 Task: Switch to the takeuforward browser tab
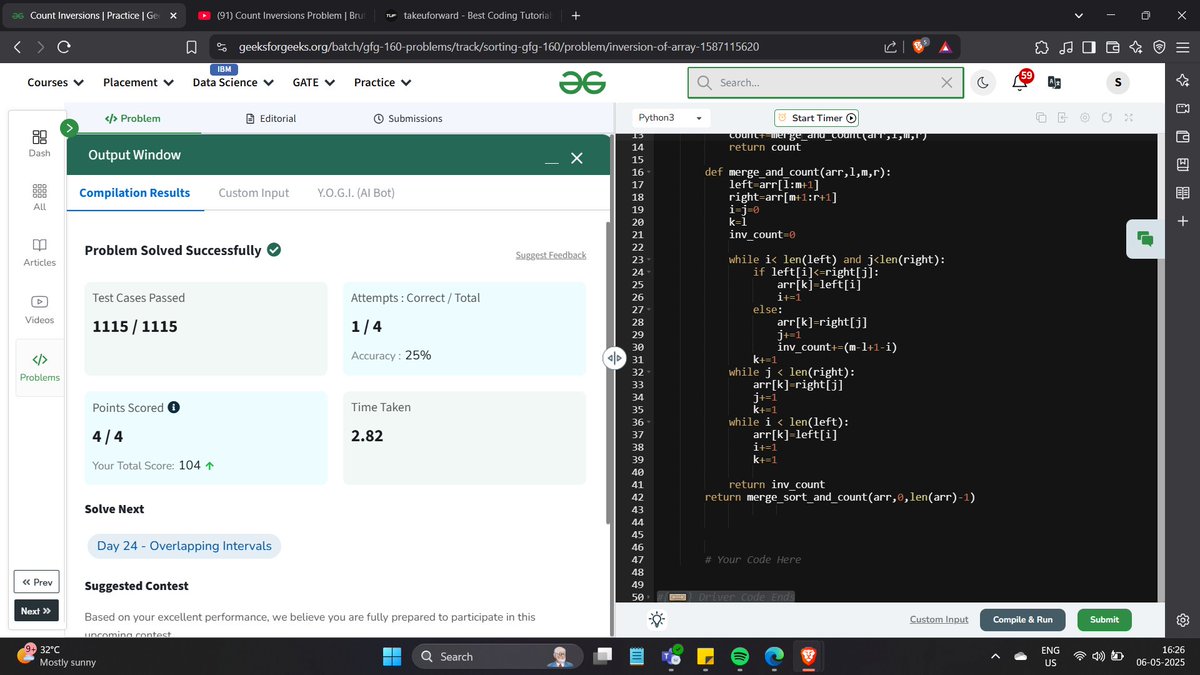point(468,16)
